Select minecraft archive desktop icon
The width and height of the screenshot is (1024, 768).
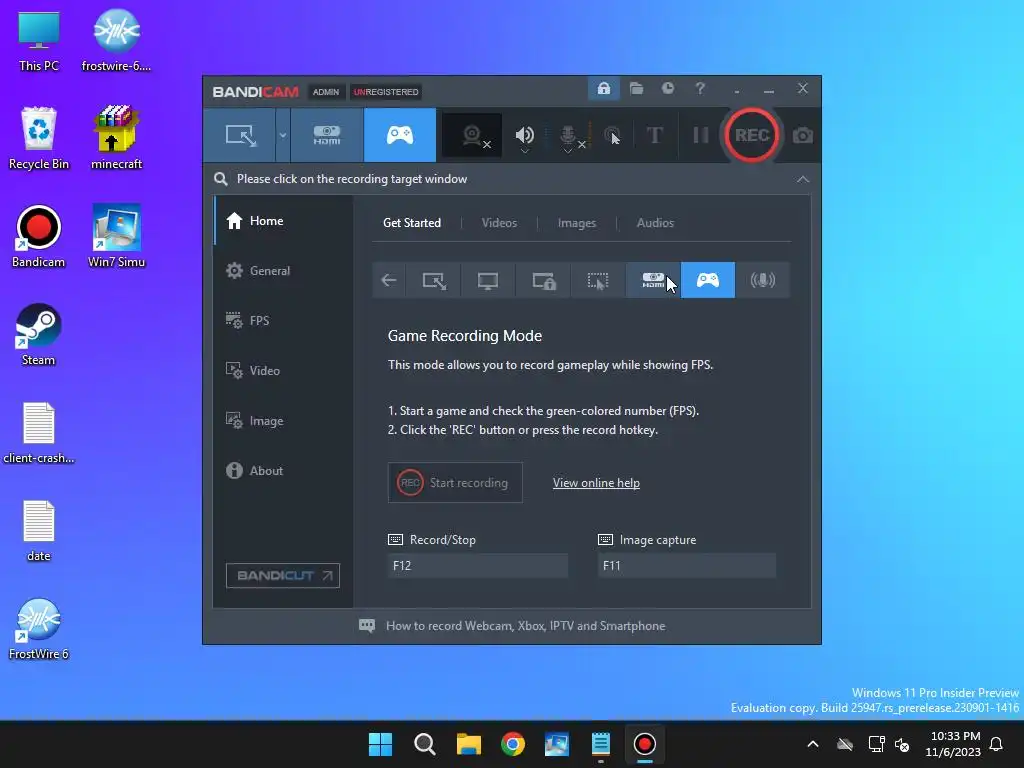click(116, 138)
